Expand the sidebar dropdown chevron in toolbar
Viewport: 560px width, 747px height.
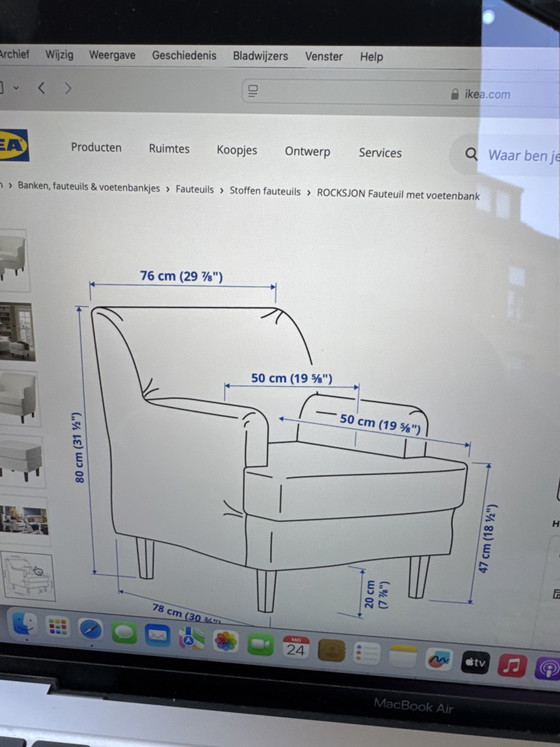[x=16, y=88]
